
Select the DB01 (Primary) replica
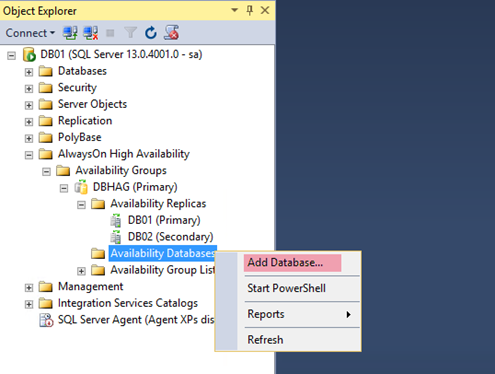[x=164, y=220]
